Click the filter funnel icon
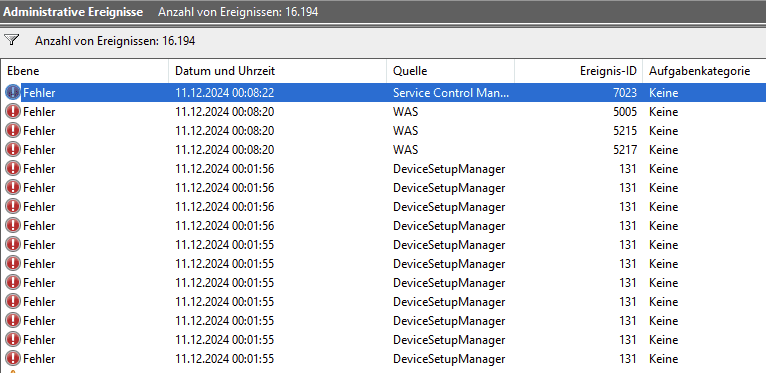This screenshot has height=373, width=766. (x=11, y=40)
